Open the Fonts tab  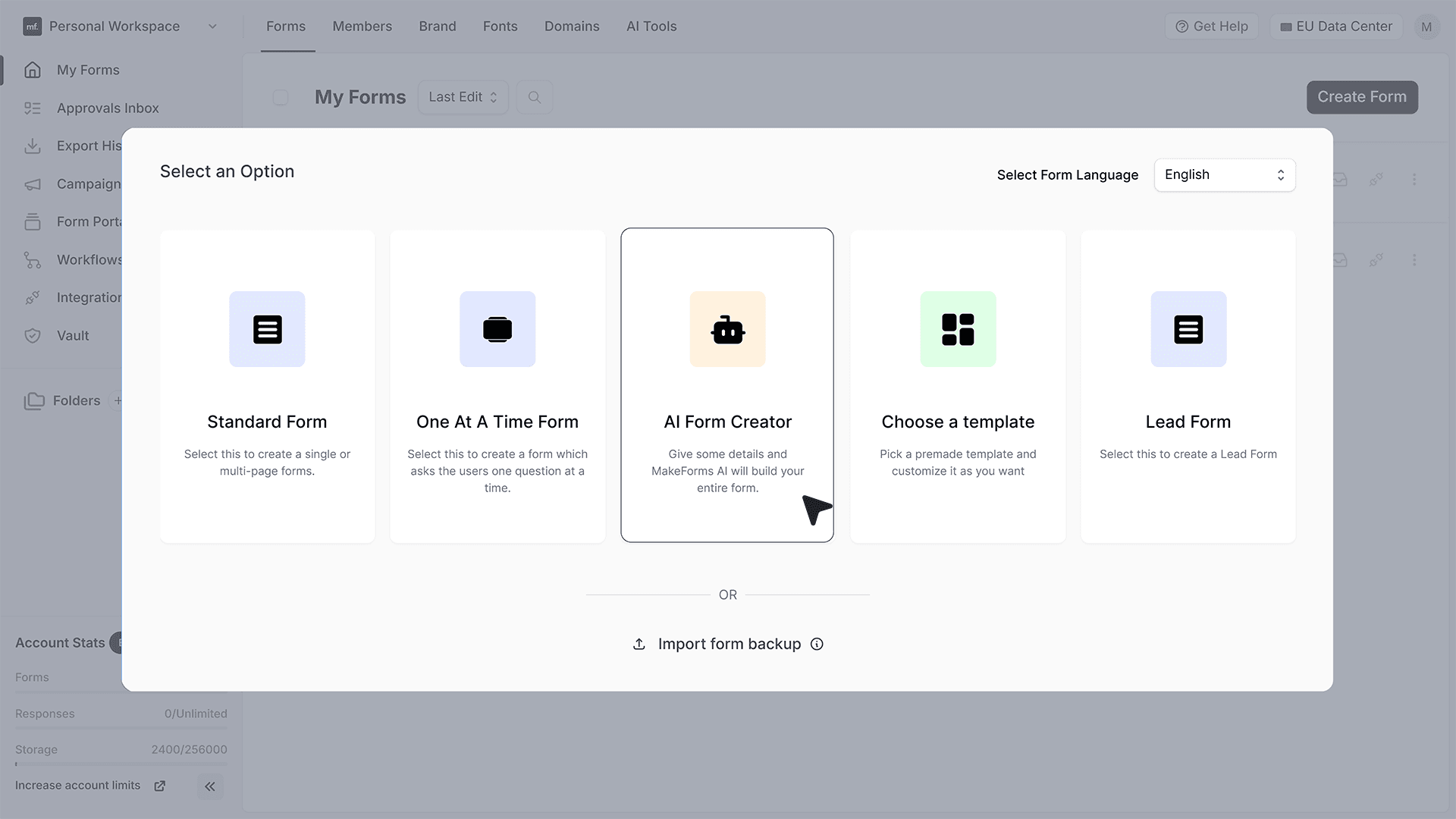(x=500, y=27)
